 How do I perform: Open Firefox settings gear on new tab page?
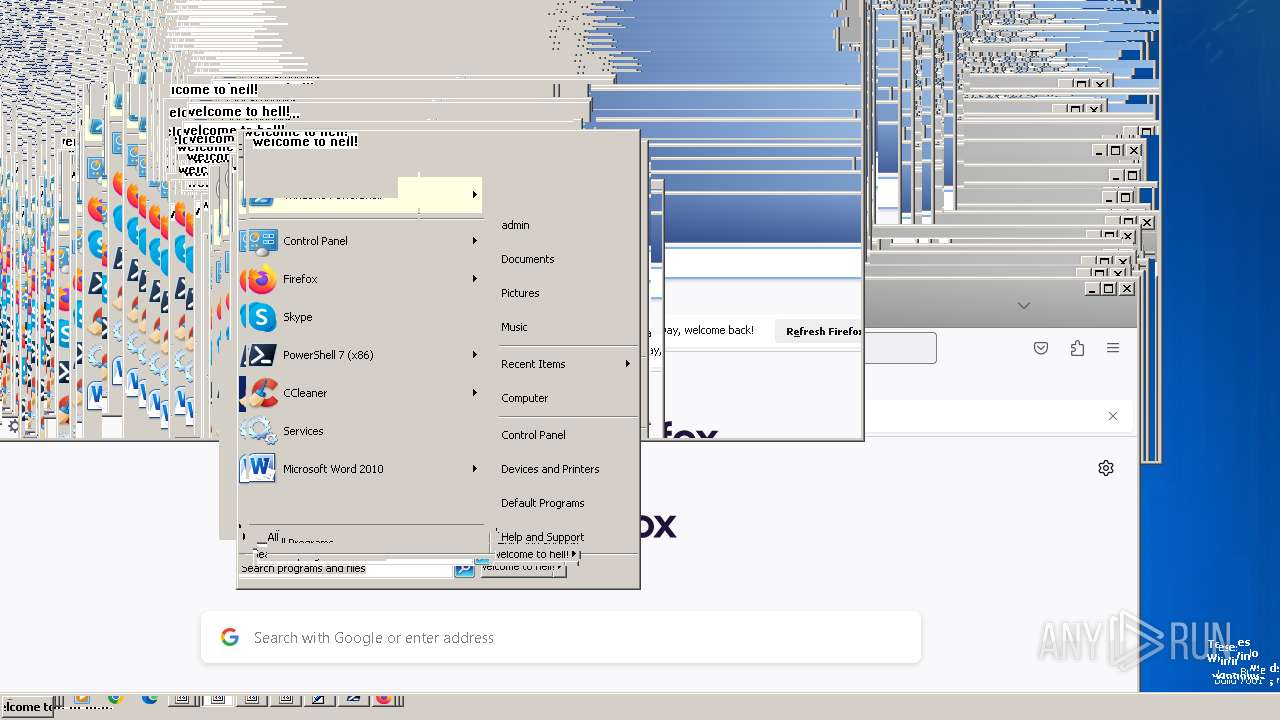(1106, 468)
